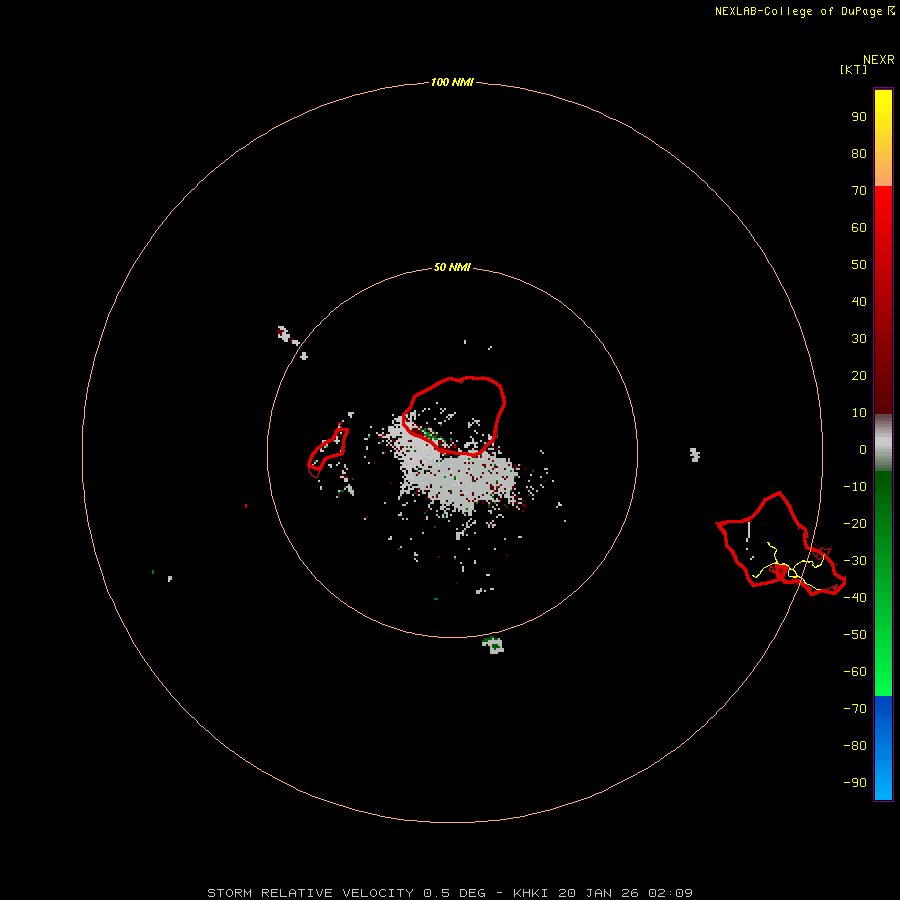The width and height of the screenshot is (900, 900).
Task: Click the 40 value on velocity scale
Action: 859,302
